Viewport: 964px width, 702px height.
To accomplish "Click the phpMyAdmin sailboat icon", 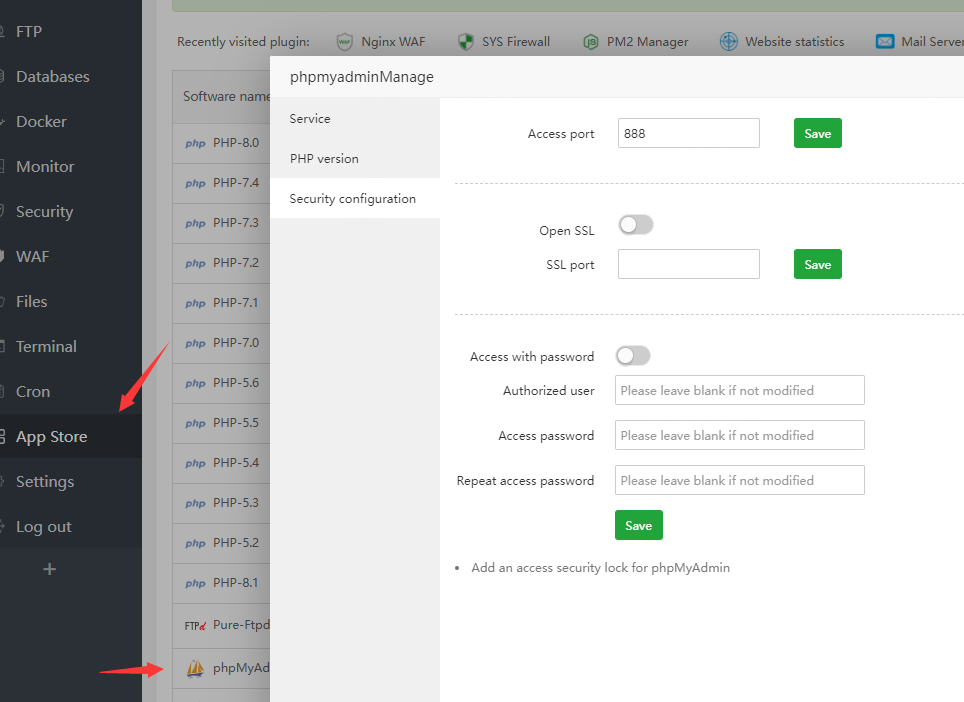I will click(195, 668).
